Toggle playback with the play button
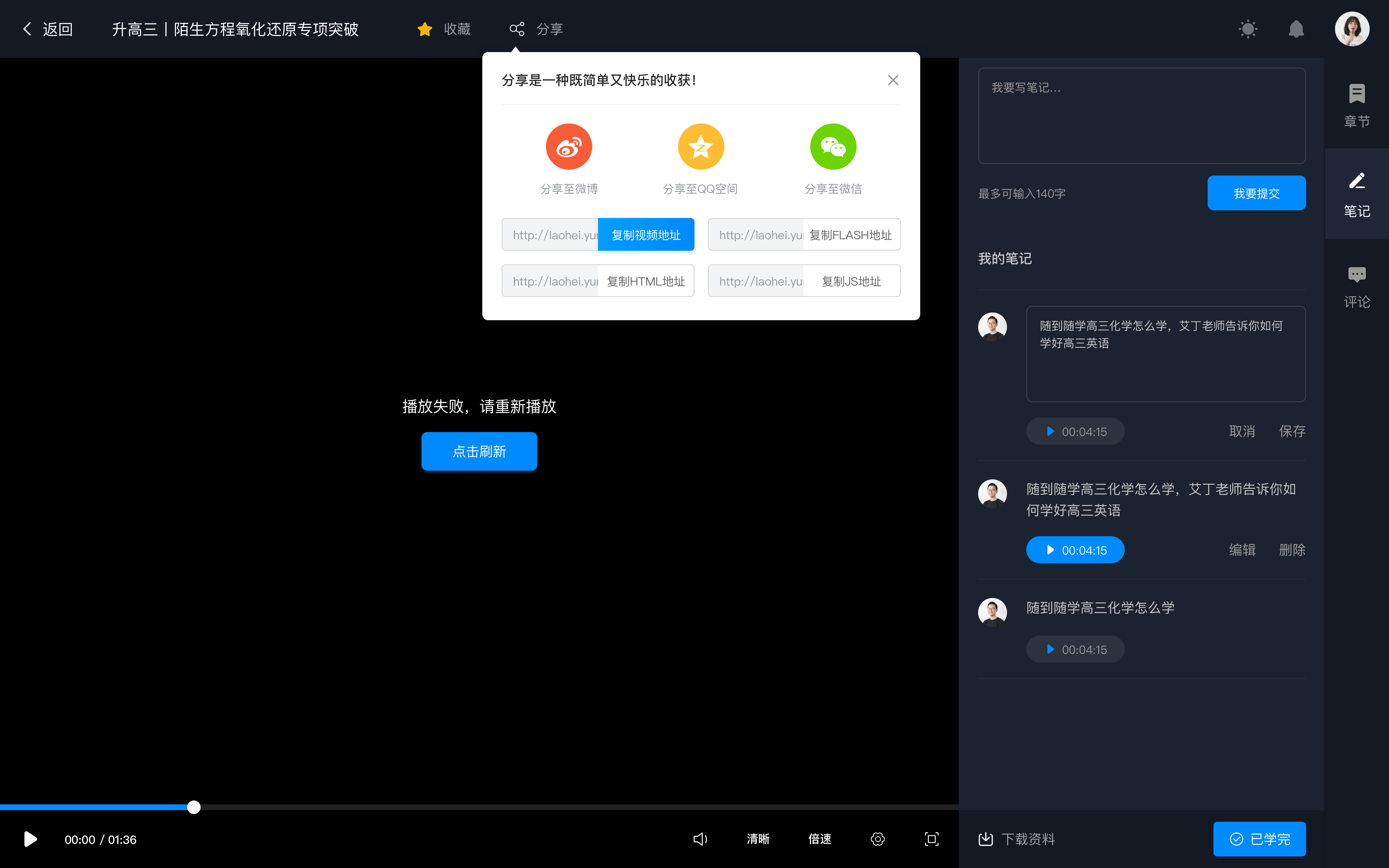1389x868 pixels. (30, 839)
